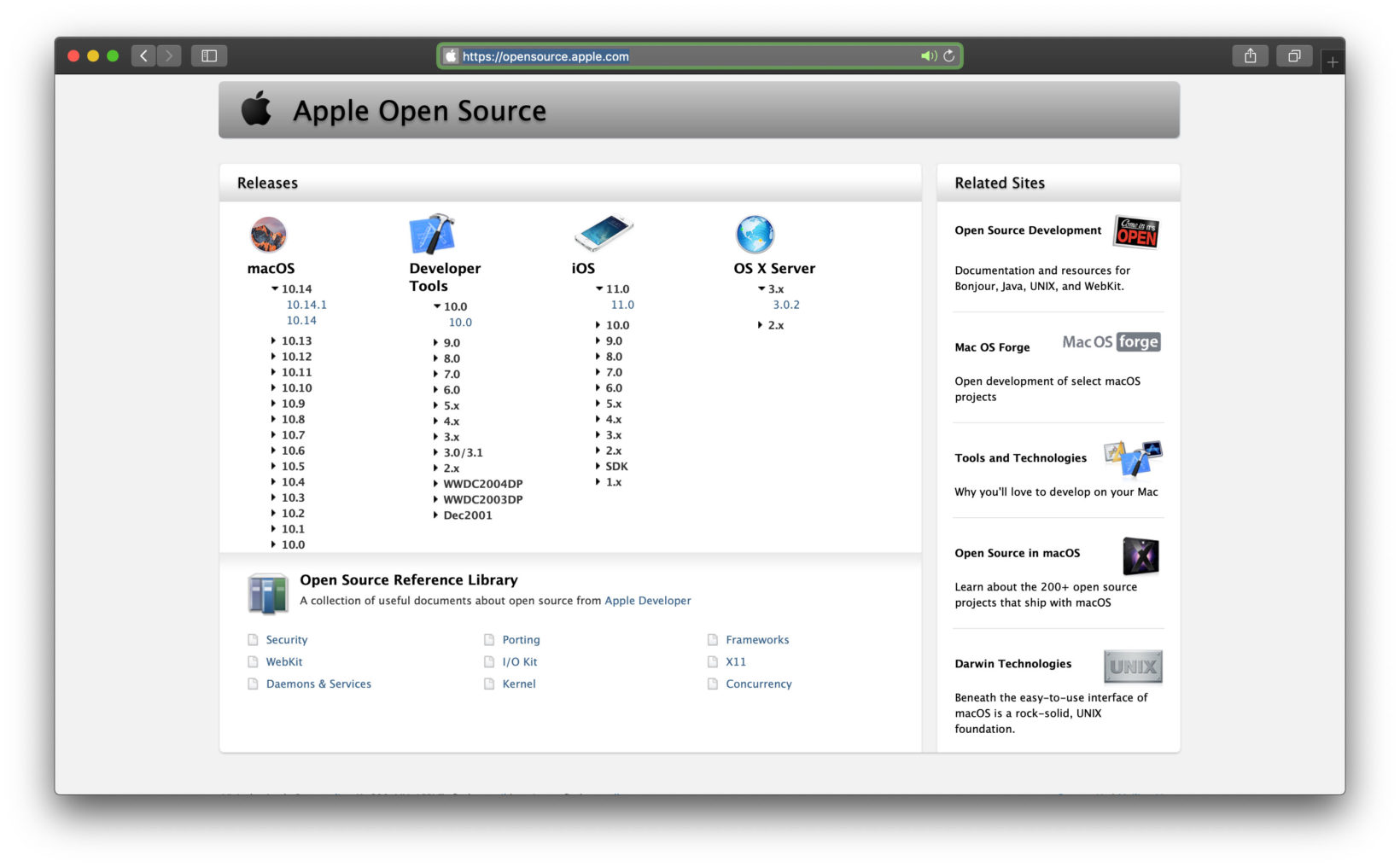Image resolution: width=1400 pixels, height=867 pixels.
Task: Click the Open Source in macOS X icon
Action: (1141, 556)
